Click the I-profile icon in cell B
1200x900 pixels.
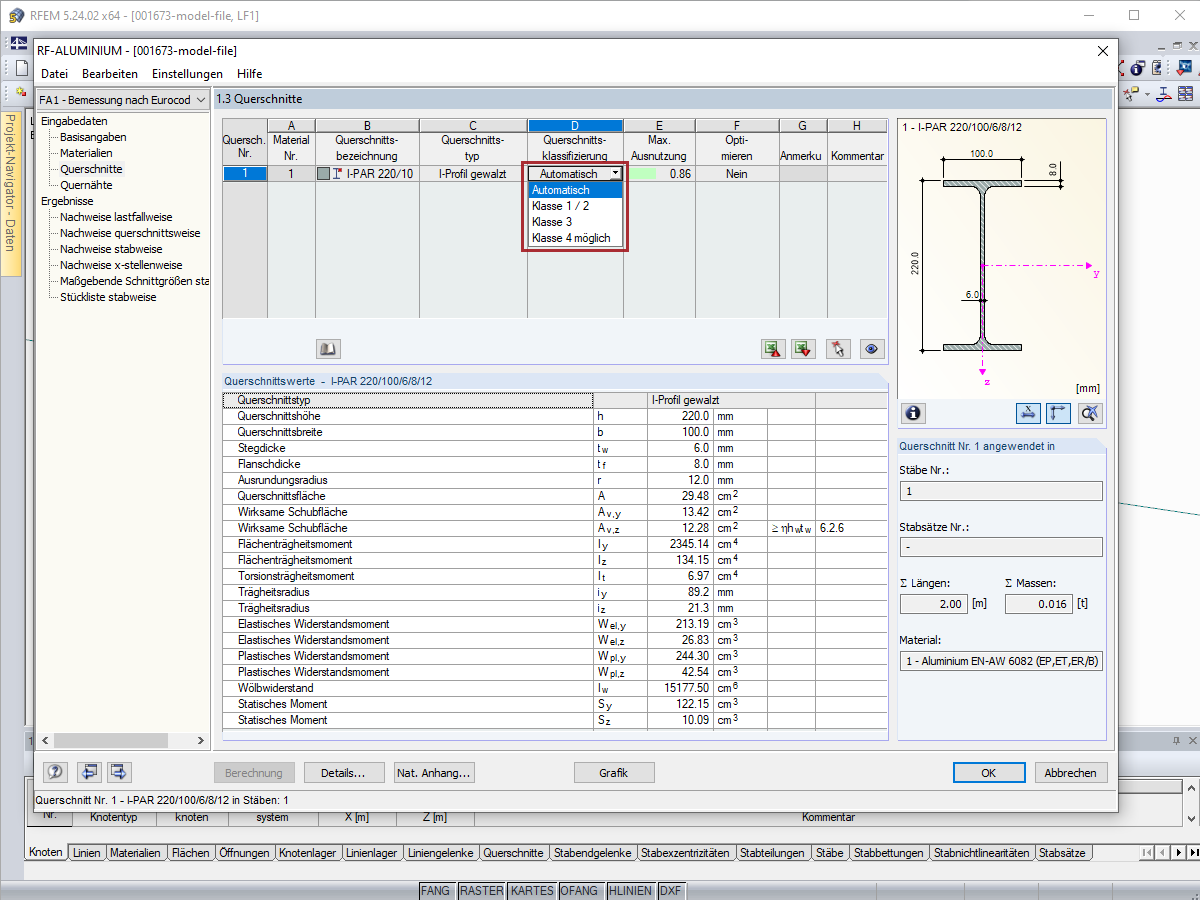(x=338, y=174)
